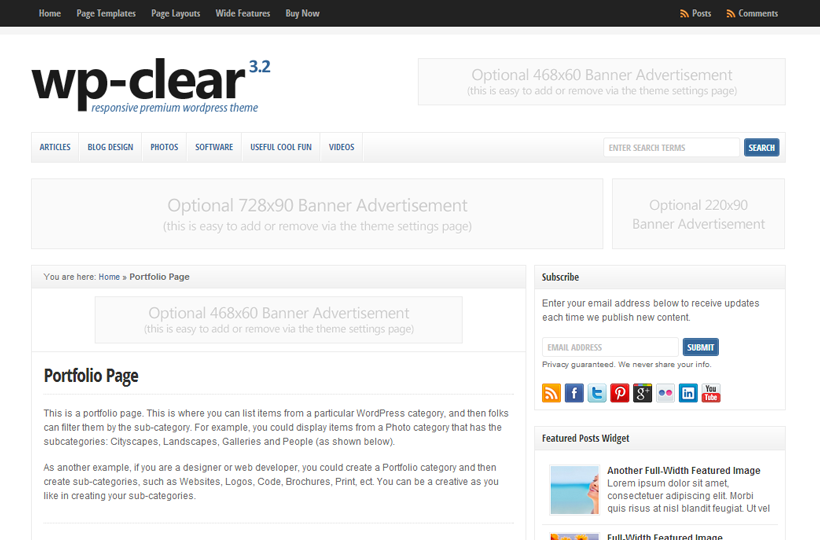Image resolution: width=820 pixels, height=540 pixels.
Task: Click the Posts feed link
Action: 701,14
